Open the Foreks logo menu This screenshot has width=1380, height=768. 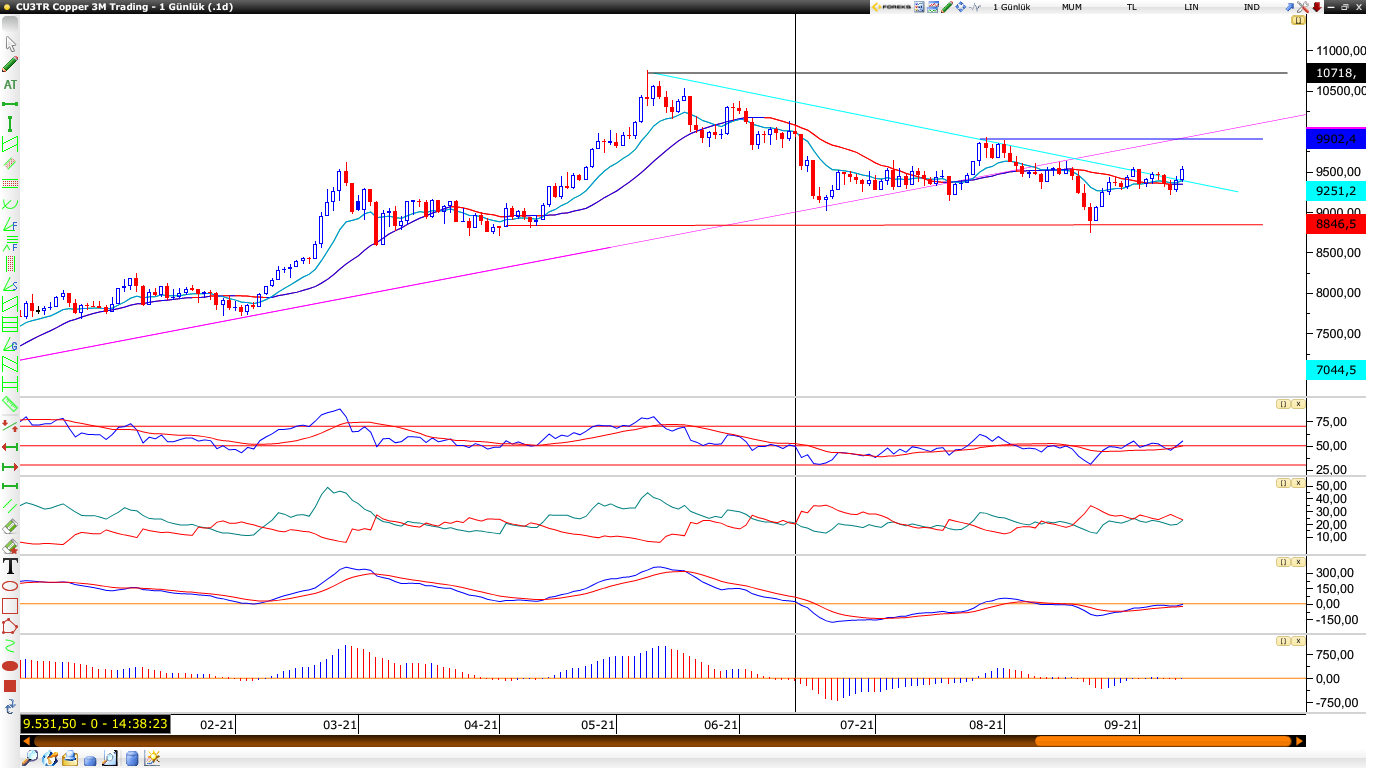point(892,7)
